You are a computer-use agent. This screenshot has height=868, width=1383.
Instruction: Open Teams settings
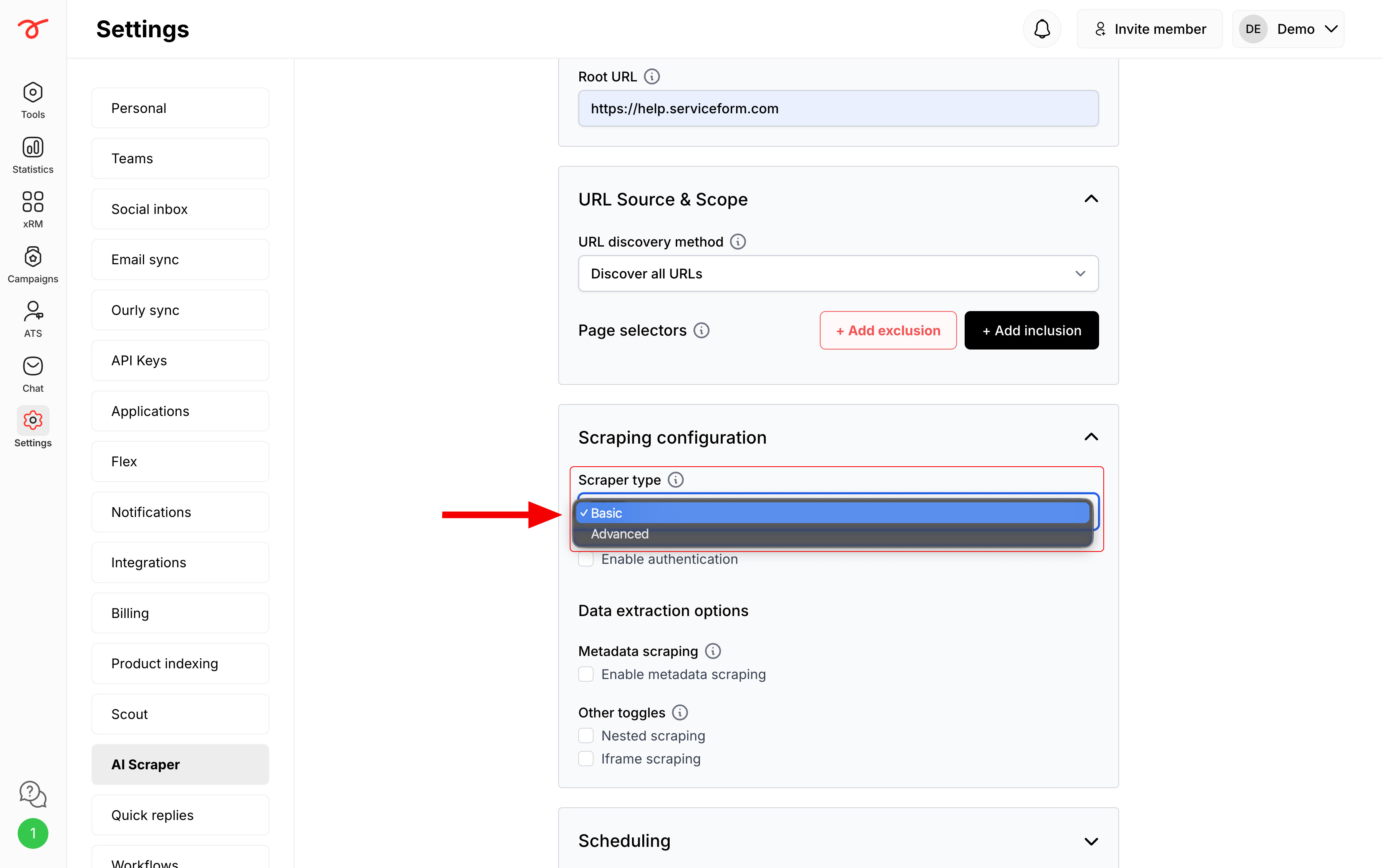pyautogui.click(x=180, y=159)
